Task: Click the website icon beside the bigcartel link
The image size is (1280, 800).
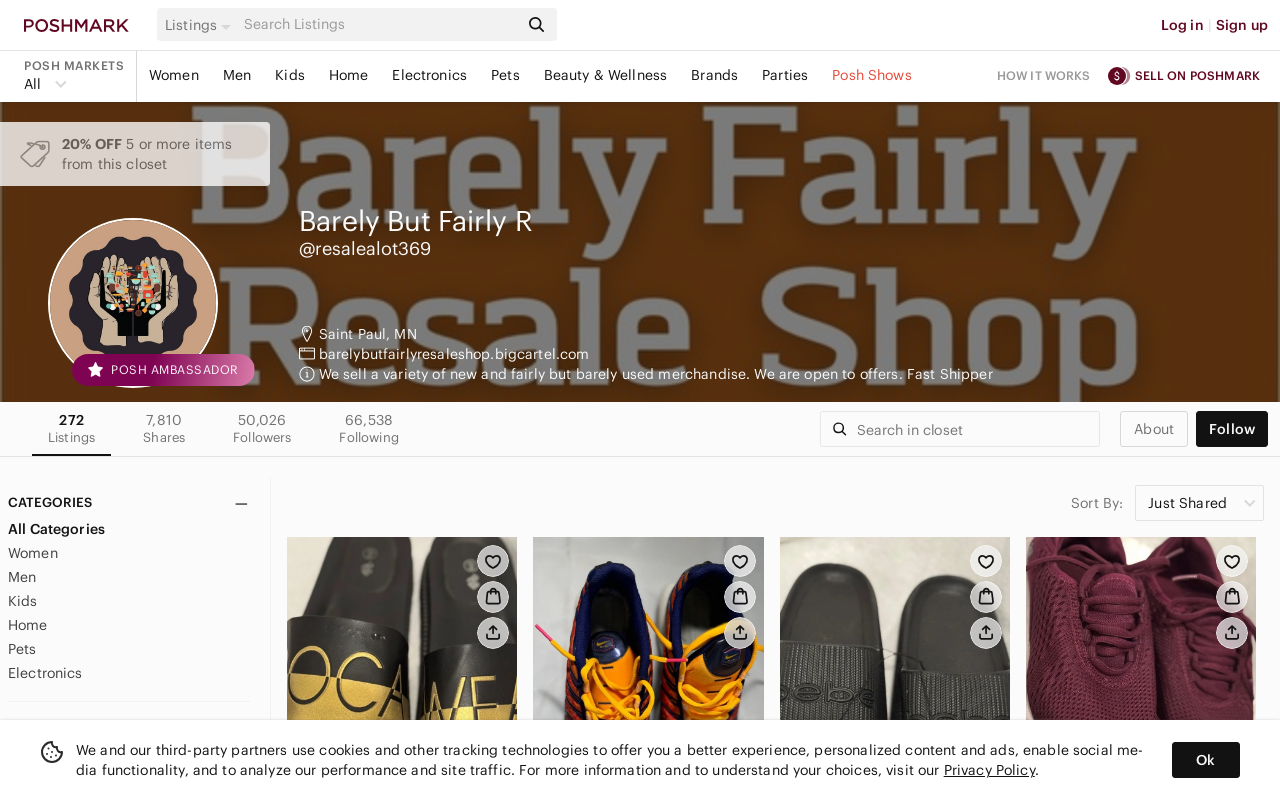Action: pos(307,354)
